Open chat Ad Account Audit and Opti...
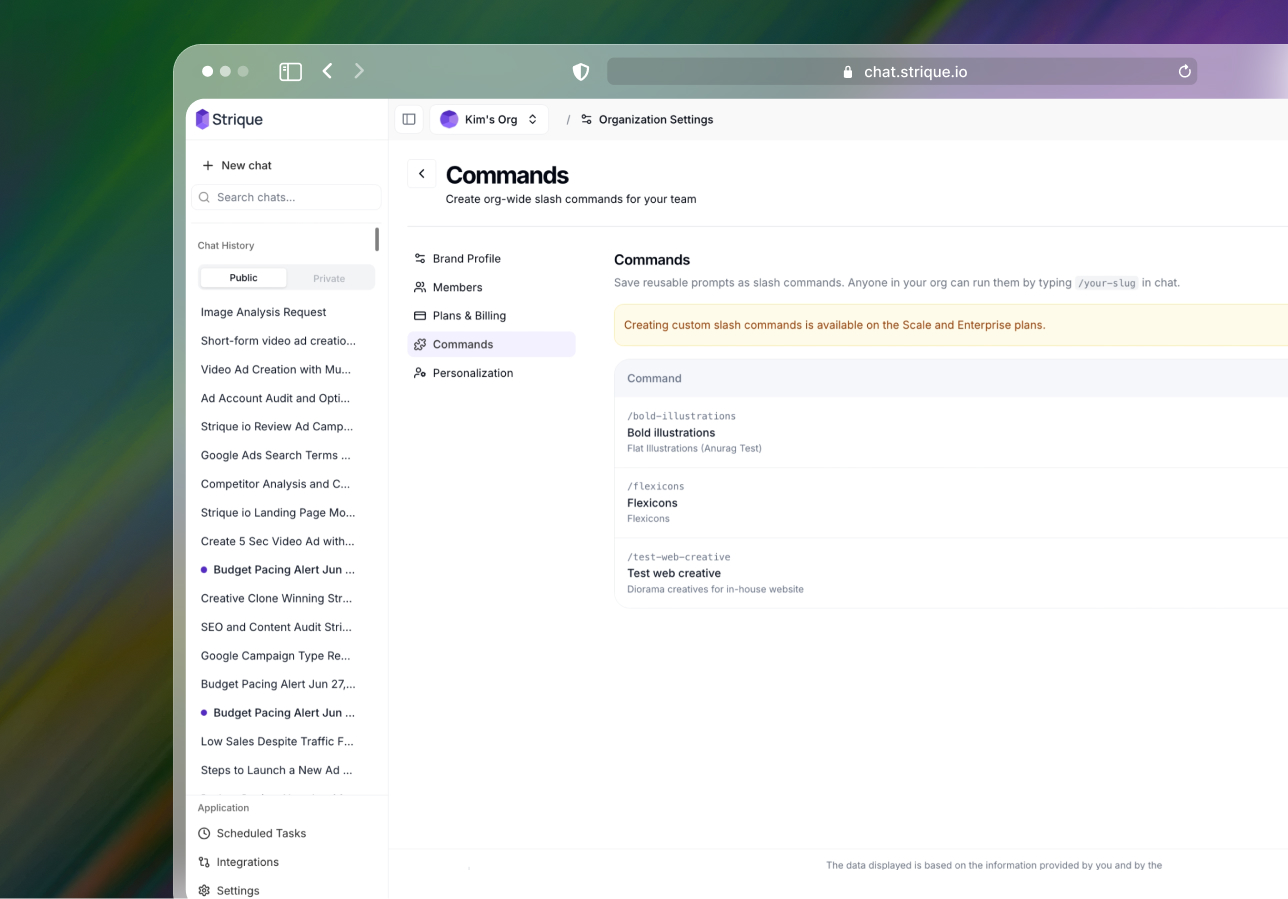1288x899 pixels. [275, 398]
